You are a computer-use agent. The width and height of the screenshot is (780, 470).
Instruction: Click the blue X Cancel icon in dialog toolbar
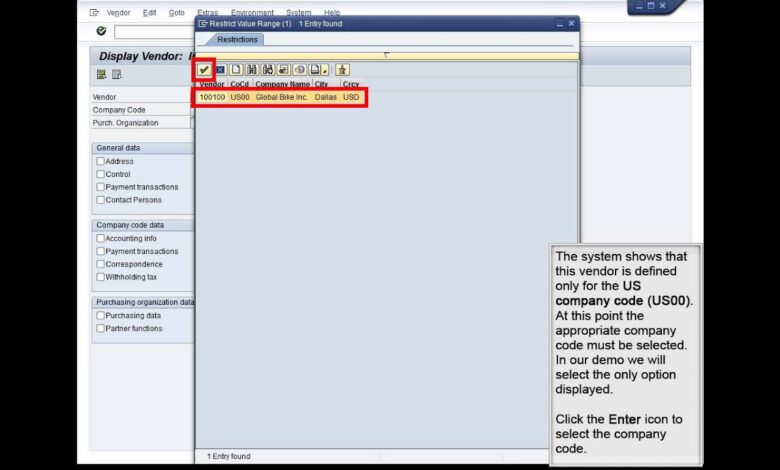pos(220,70)
